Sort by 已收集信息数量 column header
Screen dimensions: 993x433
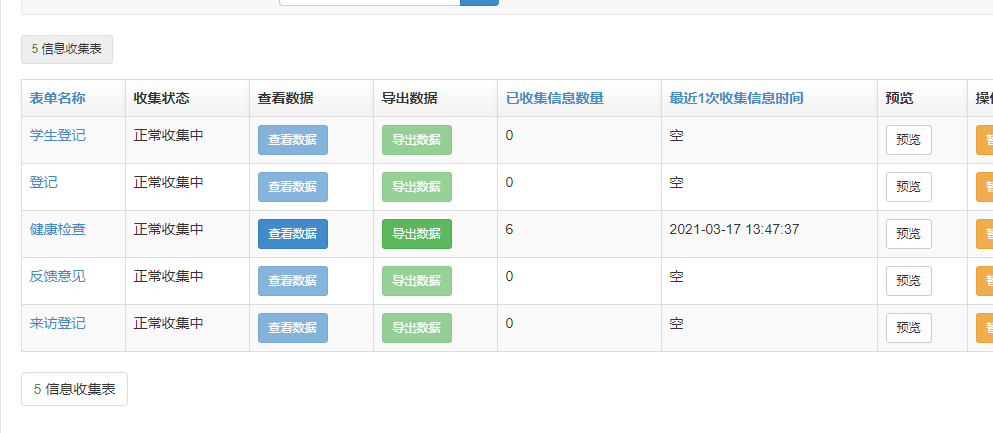point(555,98)
